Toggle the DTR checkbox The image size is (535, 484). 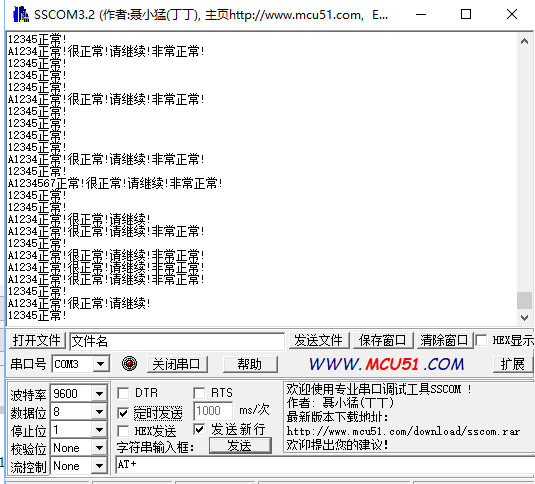(123, 393)
